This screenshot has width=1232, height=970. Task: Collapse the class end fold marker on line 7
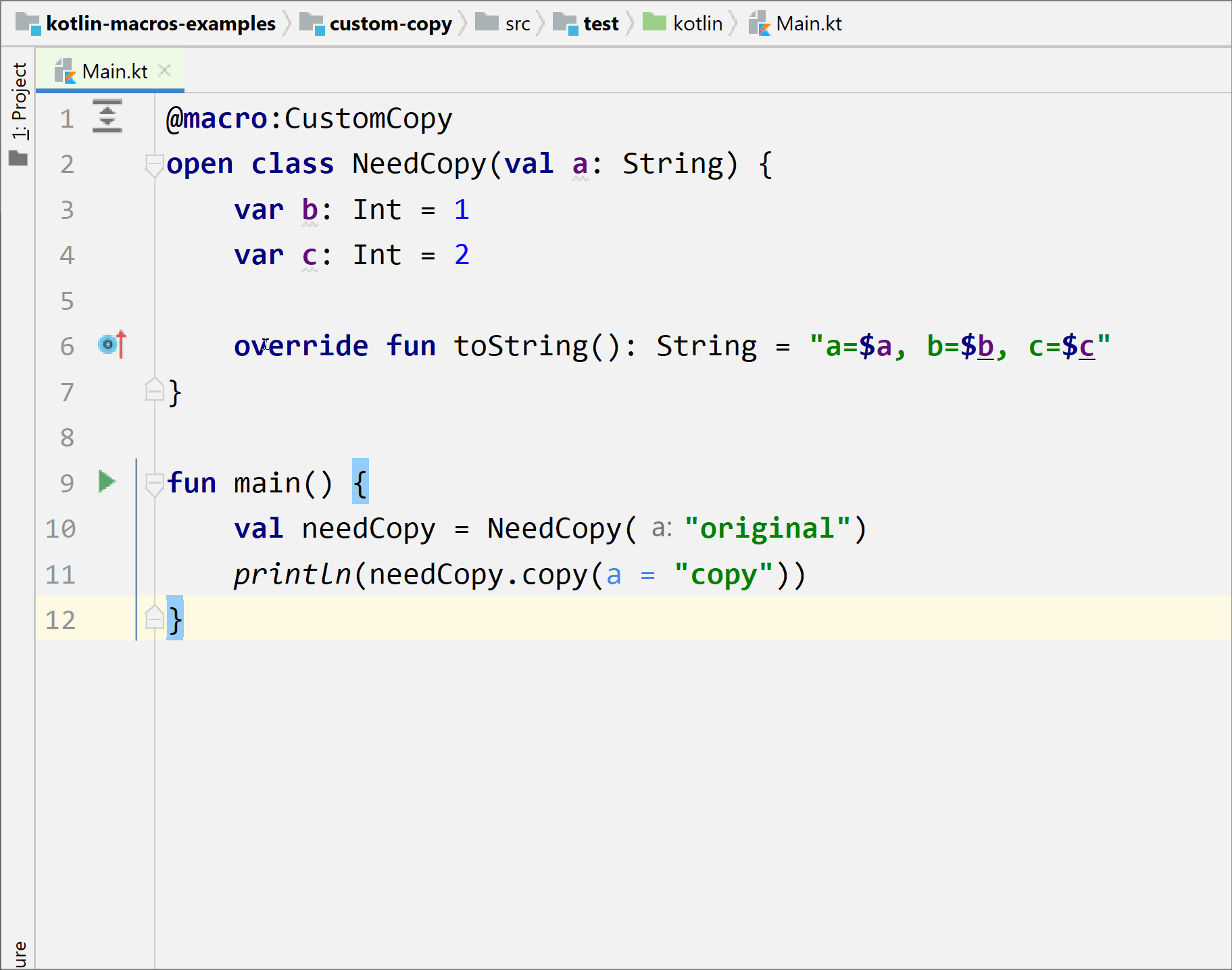point(154,390)
